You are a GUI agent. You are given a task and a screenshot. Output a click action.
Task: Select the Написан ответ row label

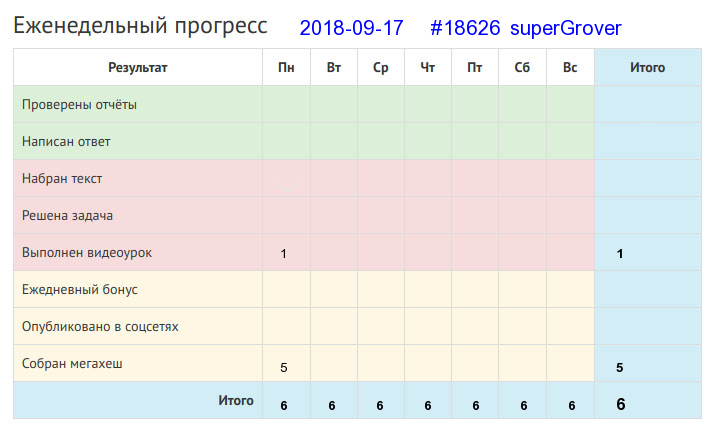[x=66, y=141]
